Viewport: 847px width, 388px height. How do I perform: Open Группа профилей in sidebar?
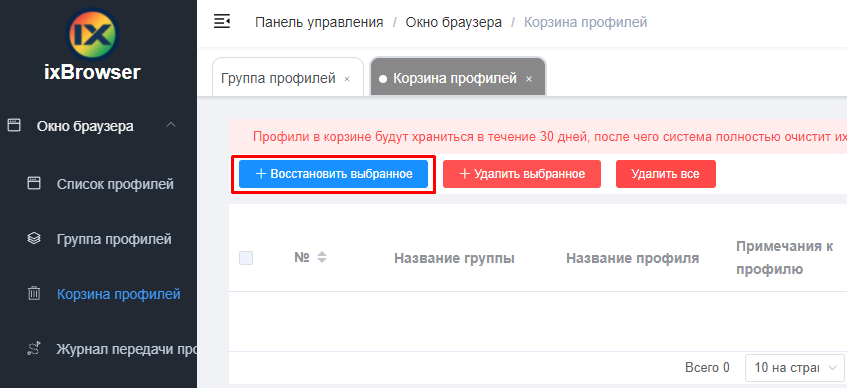(x=114, y=239)
